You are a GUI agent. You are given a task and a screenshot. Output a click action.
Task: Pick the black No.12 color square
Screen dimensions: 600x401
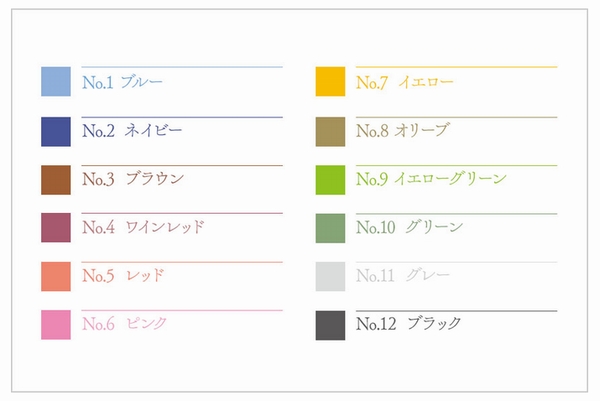pyautogui.click(x=330, y=325)
